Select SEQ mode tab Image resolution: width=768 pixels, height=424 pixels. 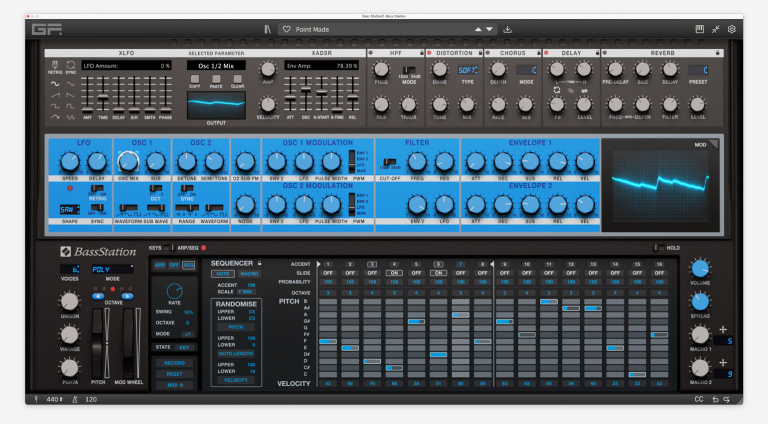[188, 265]
